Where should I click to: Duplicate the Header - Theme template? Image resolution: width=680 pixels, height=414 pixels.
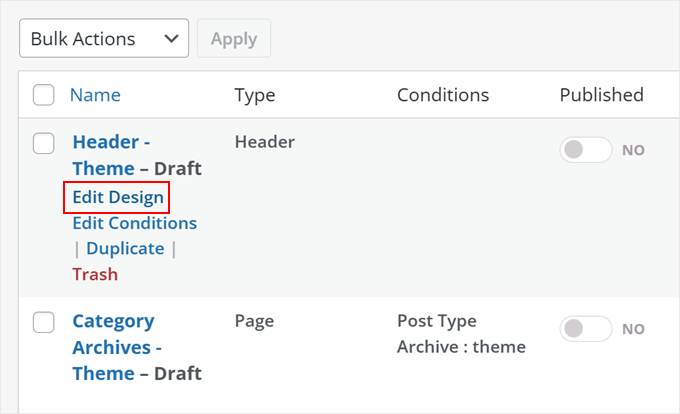pos(125,248)
